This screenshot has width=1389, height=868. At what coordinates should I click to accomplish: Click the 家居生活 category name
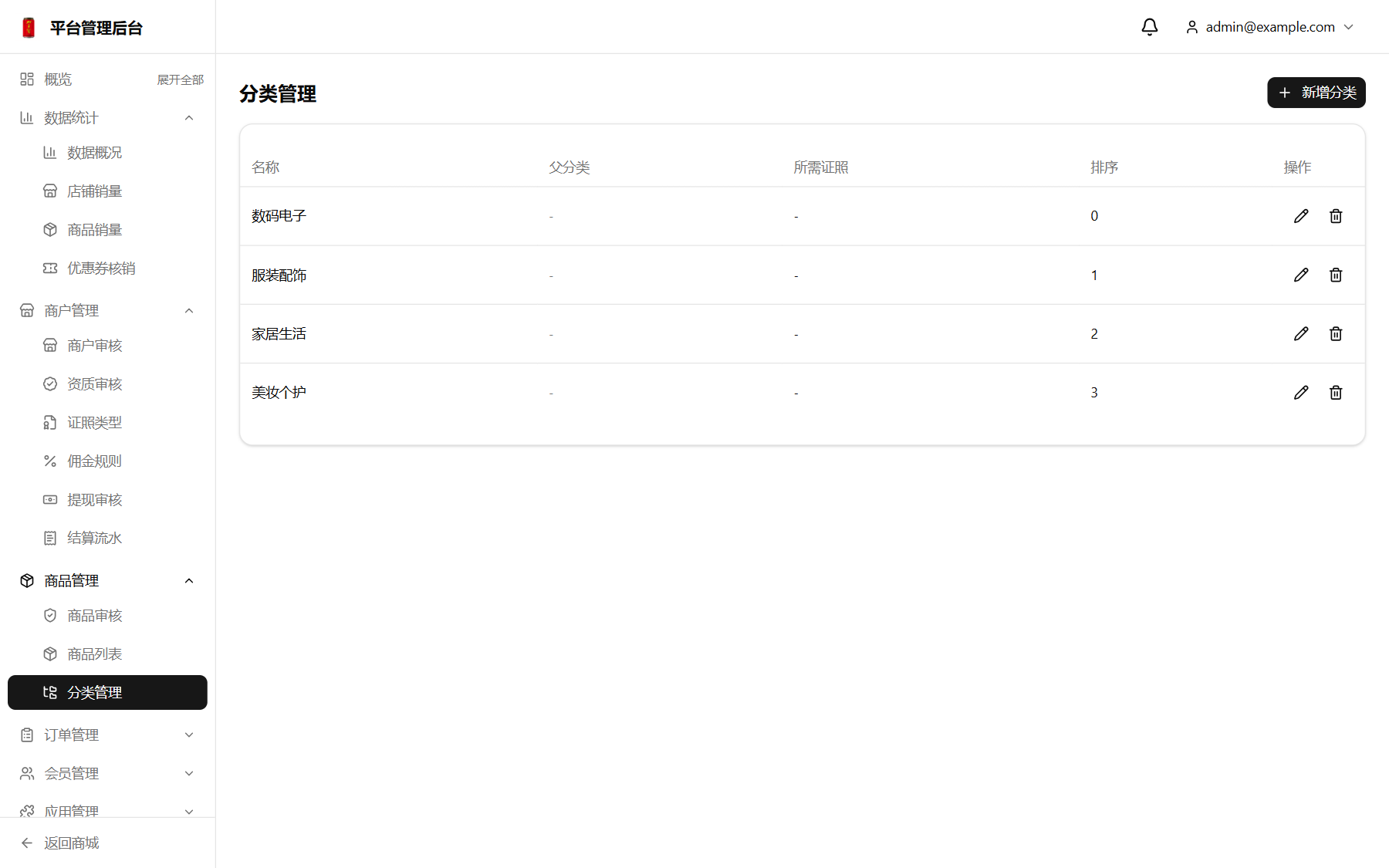[279, 334]
